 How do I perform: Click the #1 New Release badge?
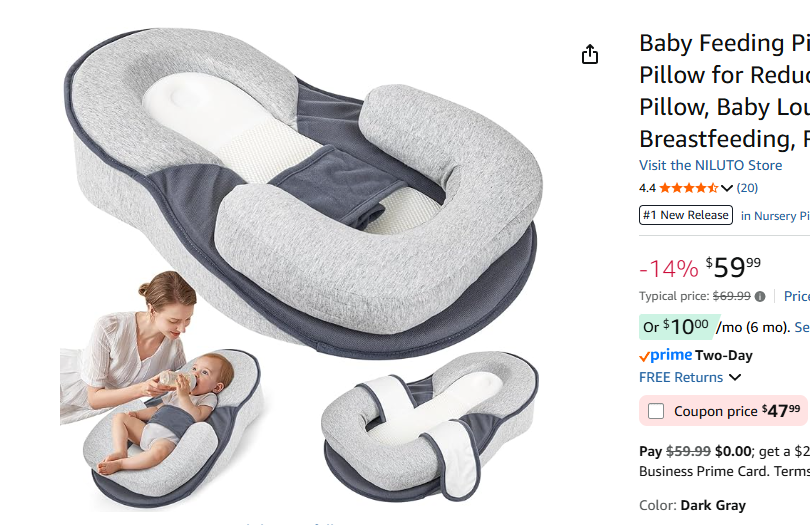click(x=686, y=215)
